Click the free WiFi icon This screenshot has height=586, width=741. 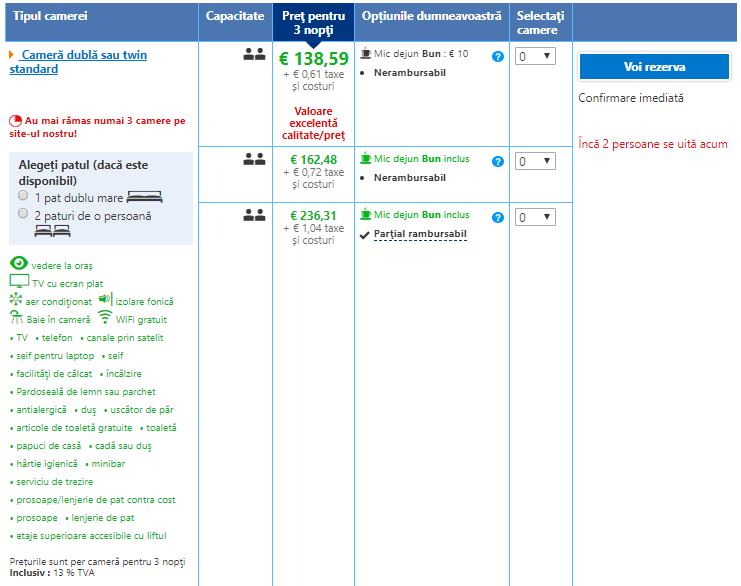[x=105, y=318]
